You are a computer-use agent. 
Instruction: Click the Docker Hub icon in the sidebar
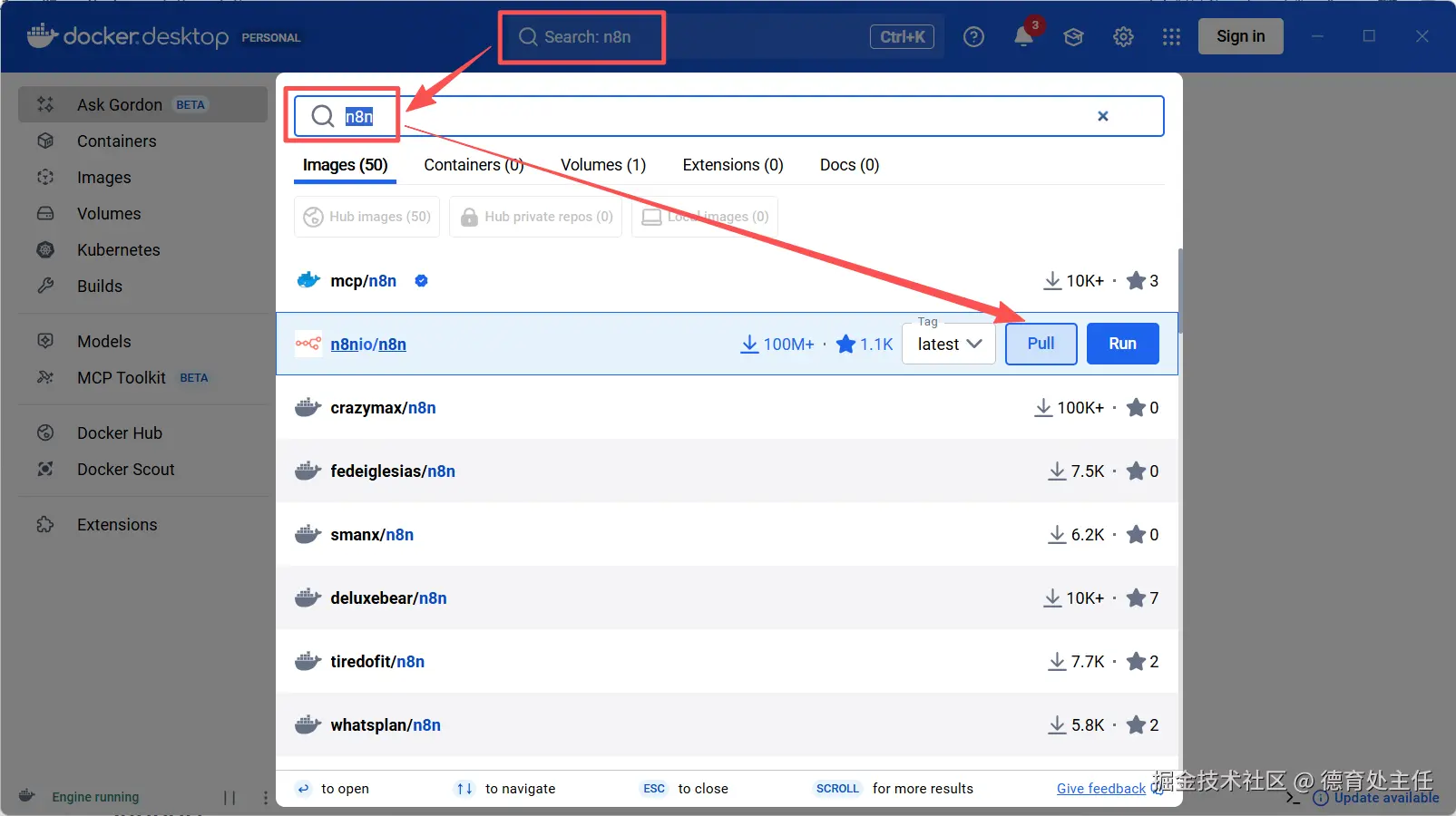(x=45, y=433)
